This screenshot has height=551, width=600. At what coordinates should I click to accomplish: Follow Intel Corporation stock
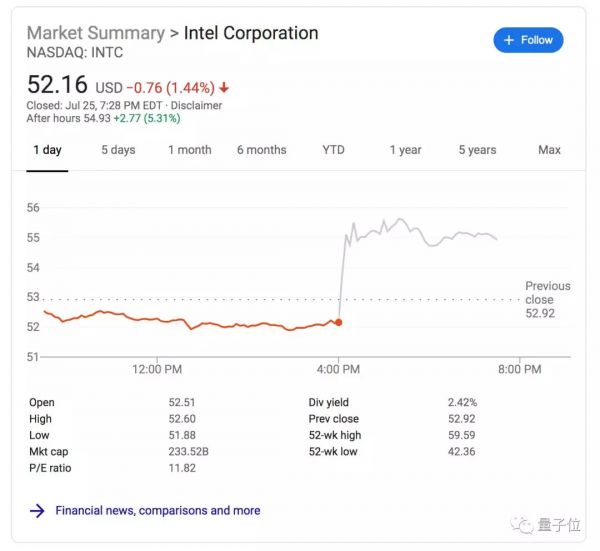(x=528, y=40)
